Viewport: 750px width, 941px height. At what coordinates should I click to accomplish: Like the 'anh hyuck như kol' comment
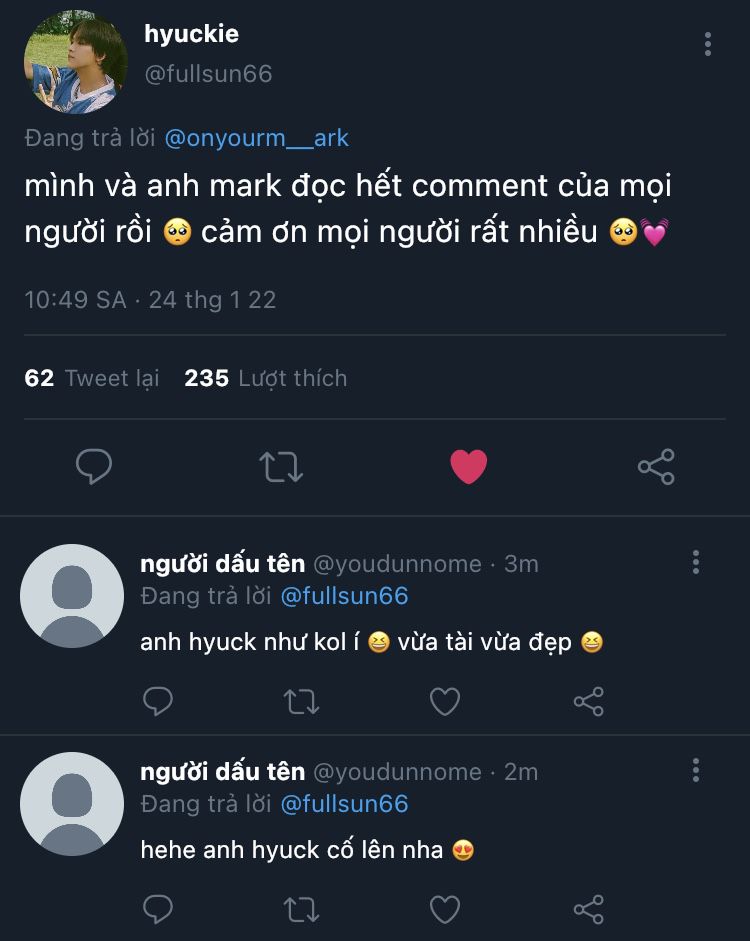445,702
